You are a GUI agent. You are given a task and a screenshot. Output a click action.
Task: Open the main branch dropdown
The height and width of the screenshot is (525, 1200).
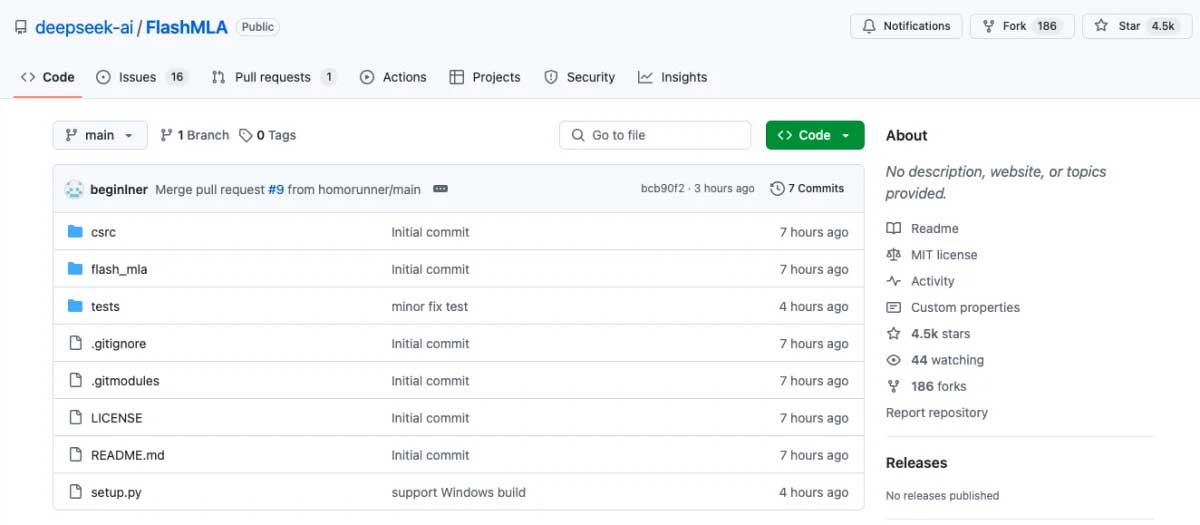(x=100, y=135)
